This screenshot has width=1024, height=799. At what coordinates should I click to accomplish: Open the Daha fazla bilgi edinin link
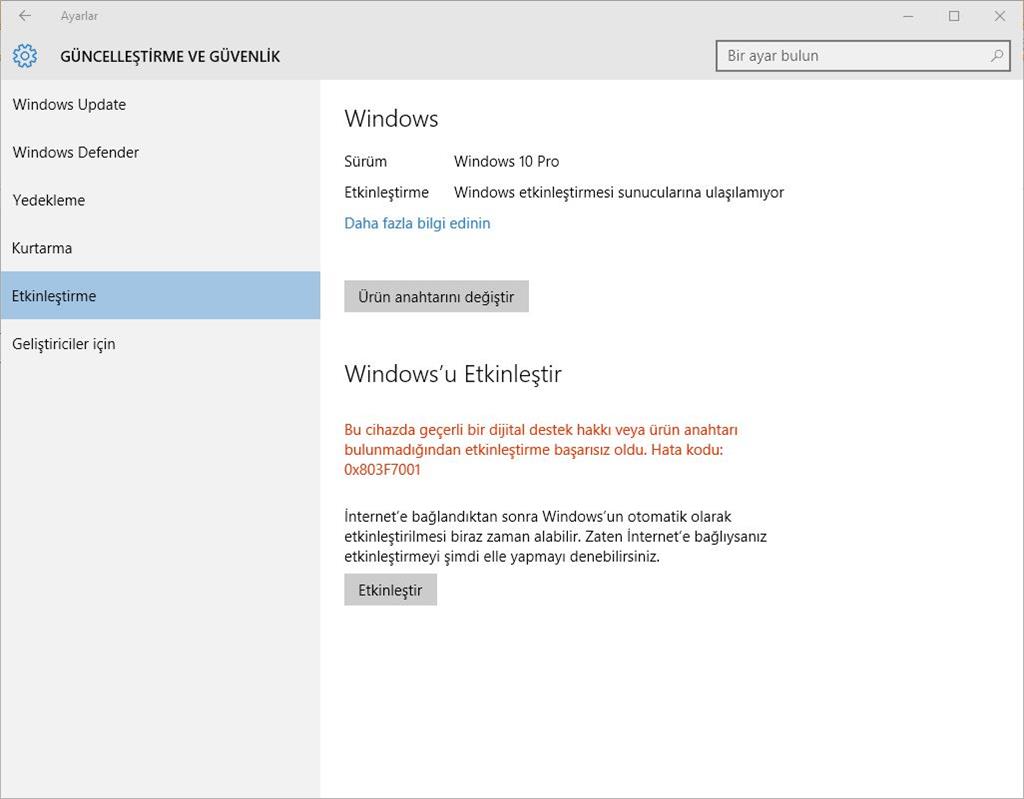pyautogui.click(x=417, y=223)
